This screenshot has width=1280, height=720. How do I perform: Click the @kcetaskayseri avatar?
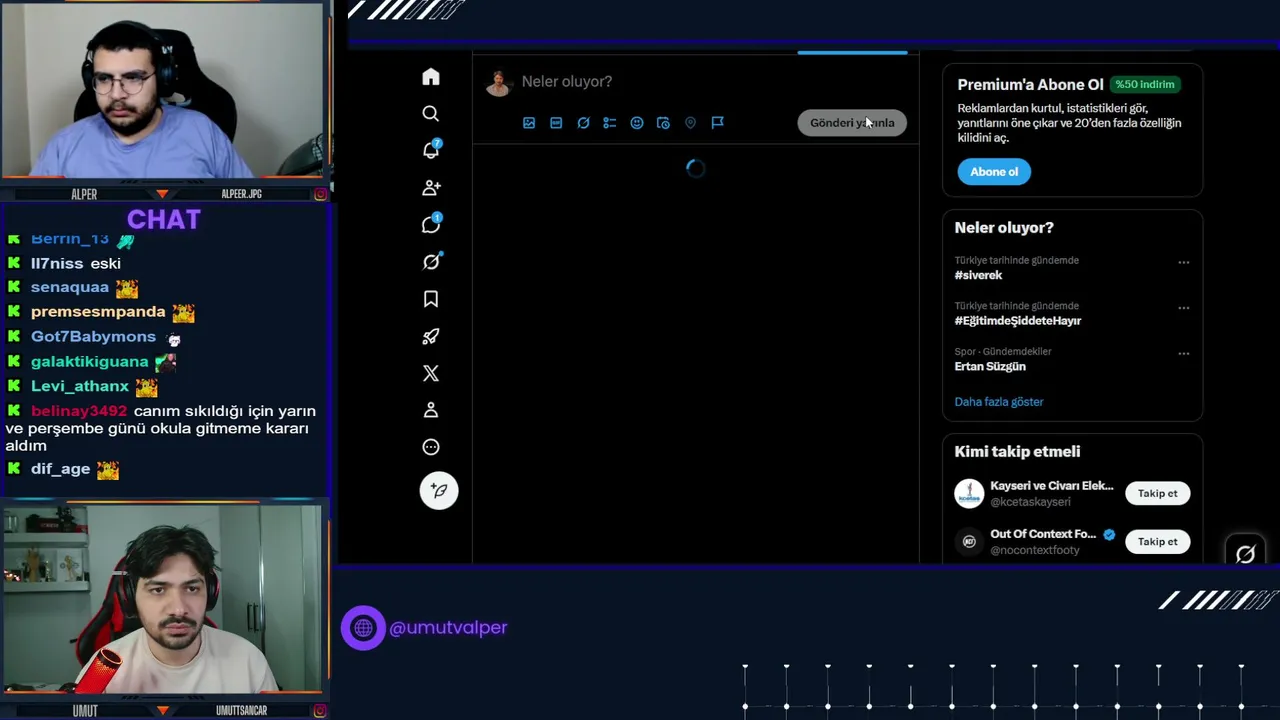(x=969, y=493)
